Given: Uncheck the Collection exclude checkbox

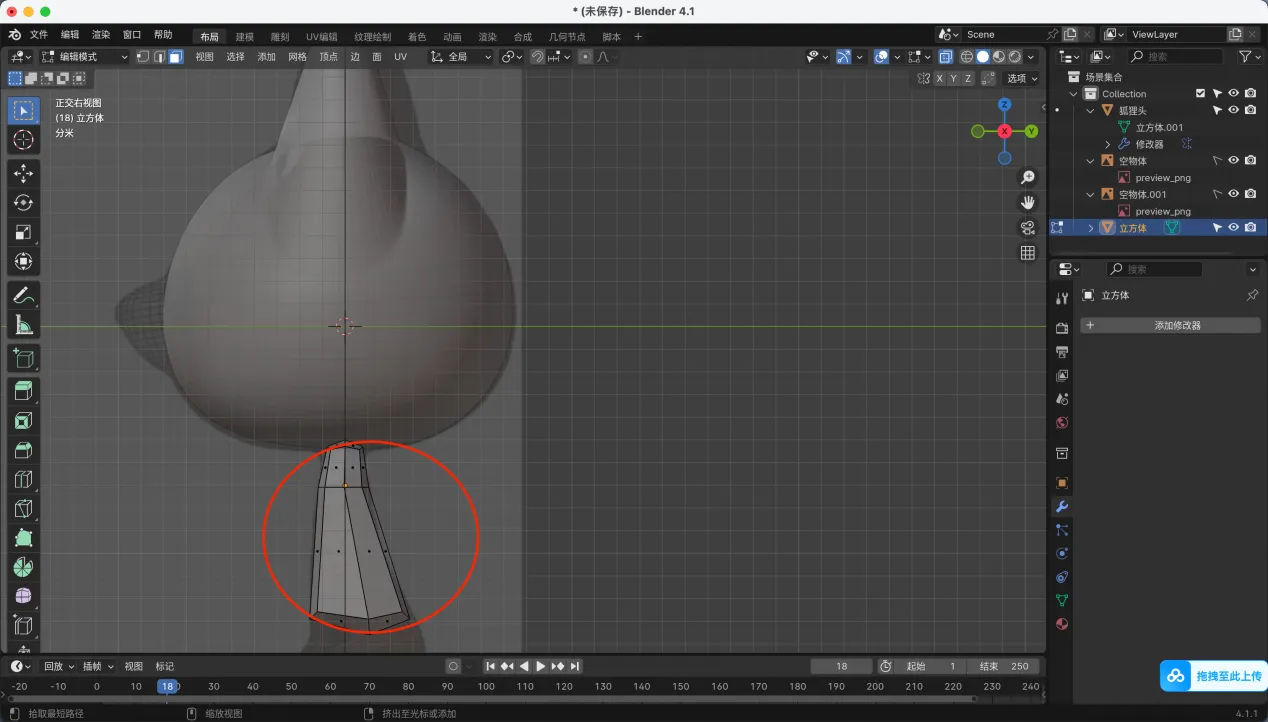Looking at the screenshot, I should 1201,93.
